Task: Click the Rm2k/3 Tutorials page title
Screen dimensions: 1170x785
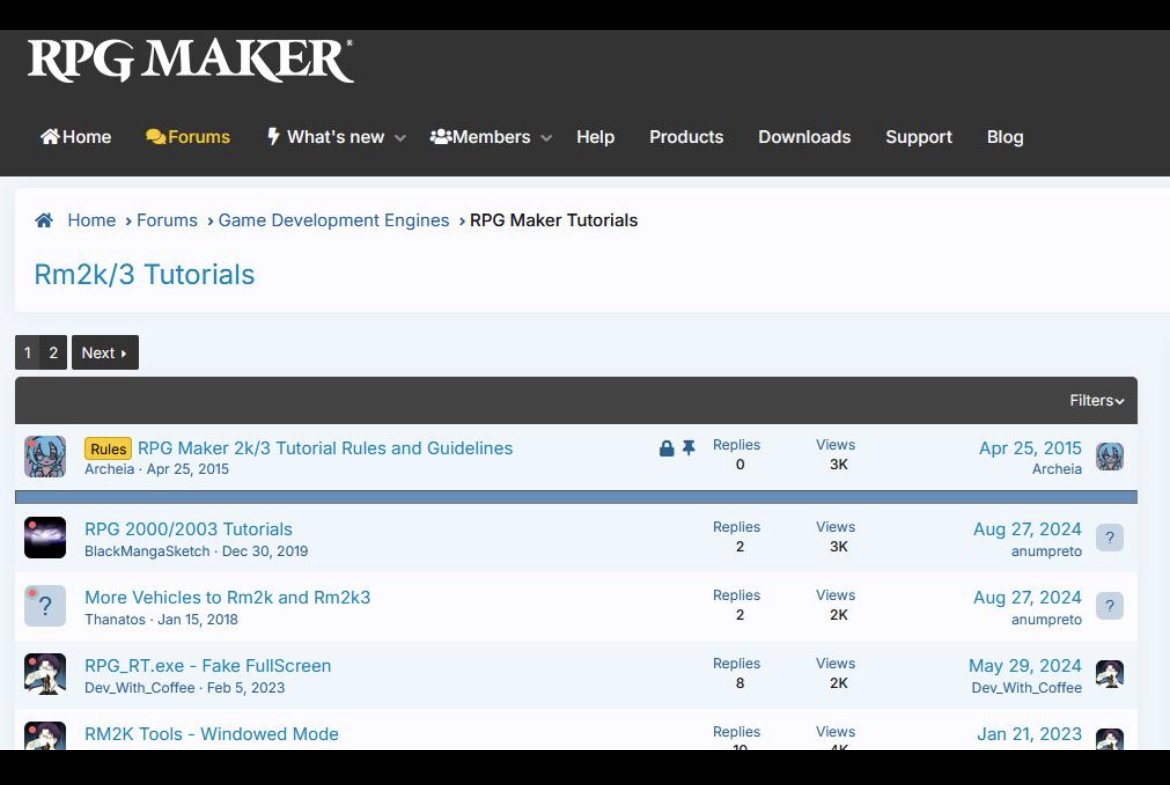Action: click(x=144, y=275)
